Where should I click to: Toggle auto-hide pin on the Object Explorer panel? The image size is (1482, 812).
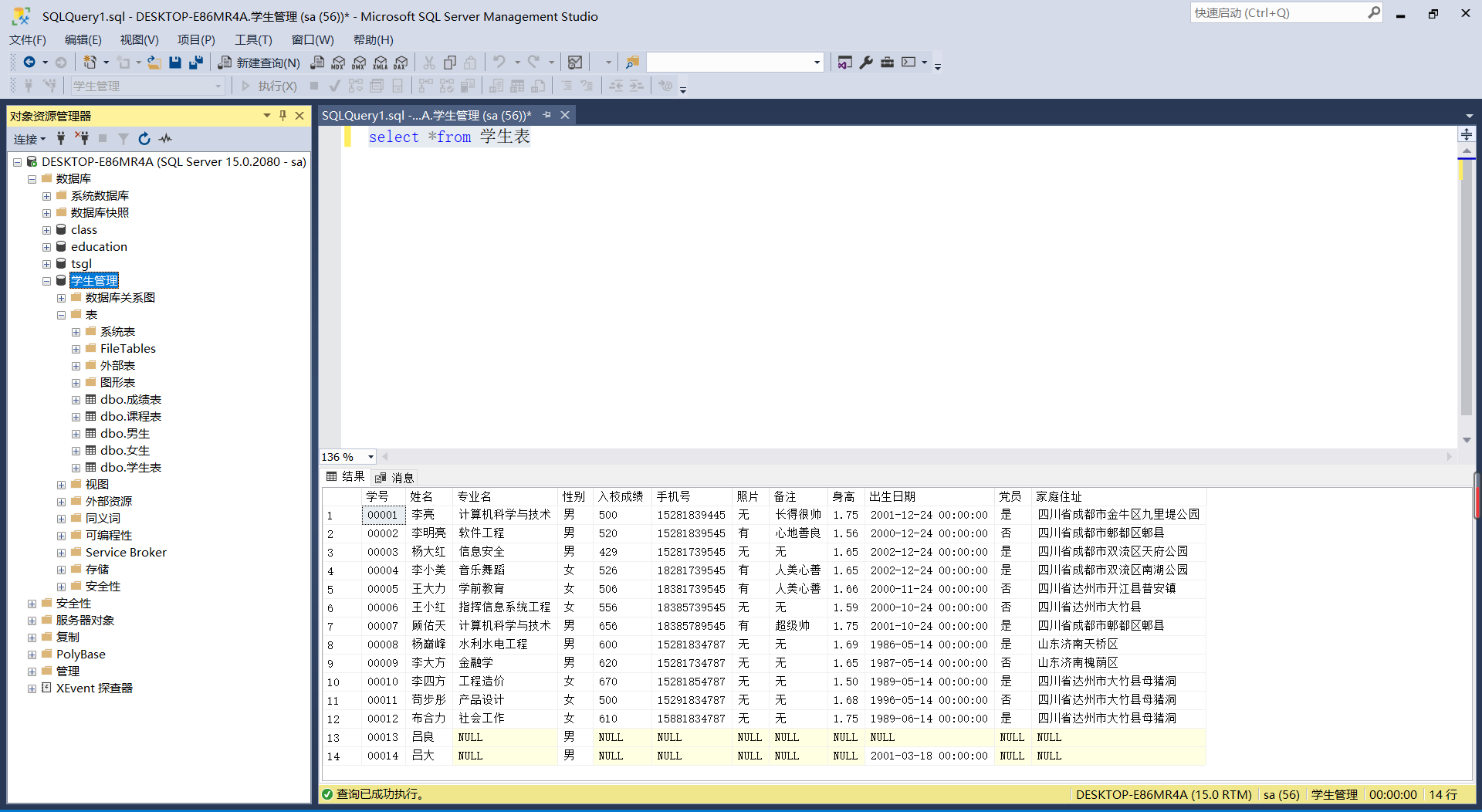coord(283,116)
